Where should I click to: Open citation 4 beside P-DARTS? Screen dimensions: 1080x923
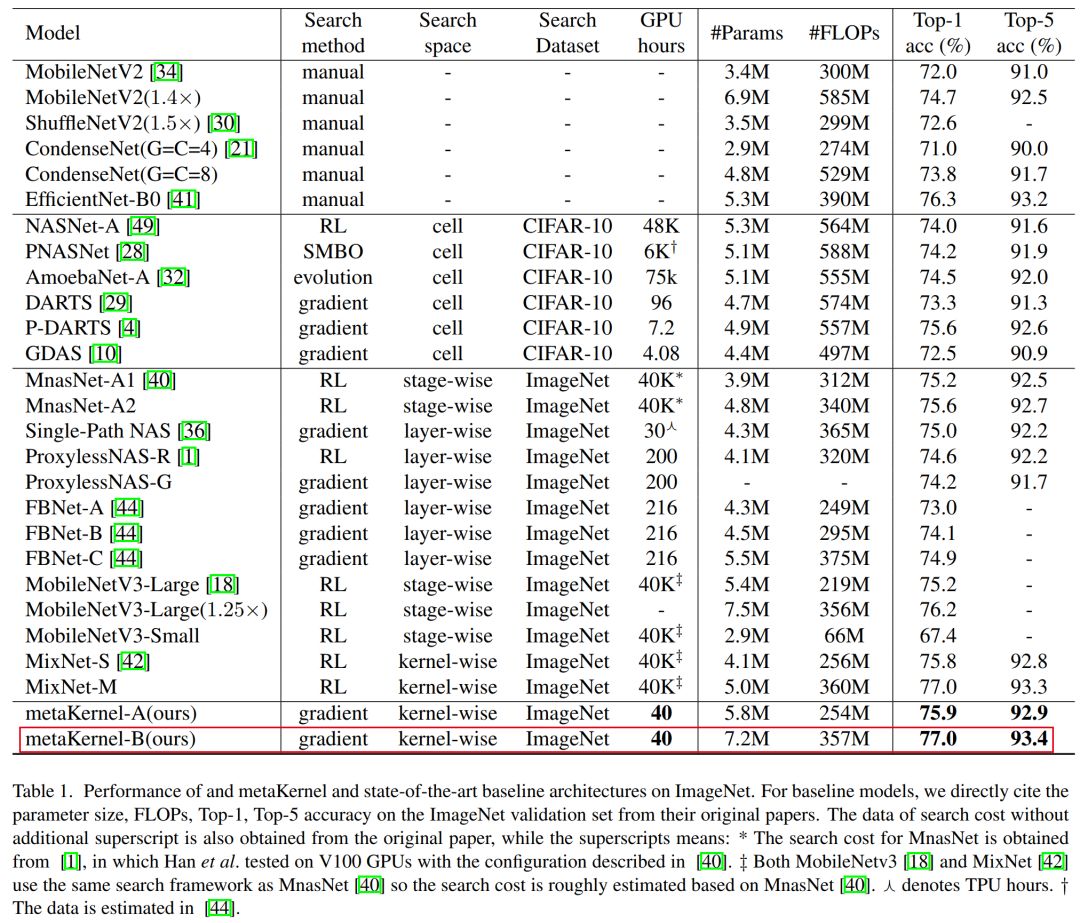[x=129, y=328]
